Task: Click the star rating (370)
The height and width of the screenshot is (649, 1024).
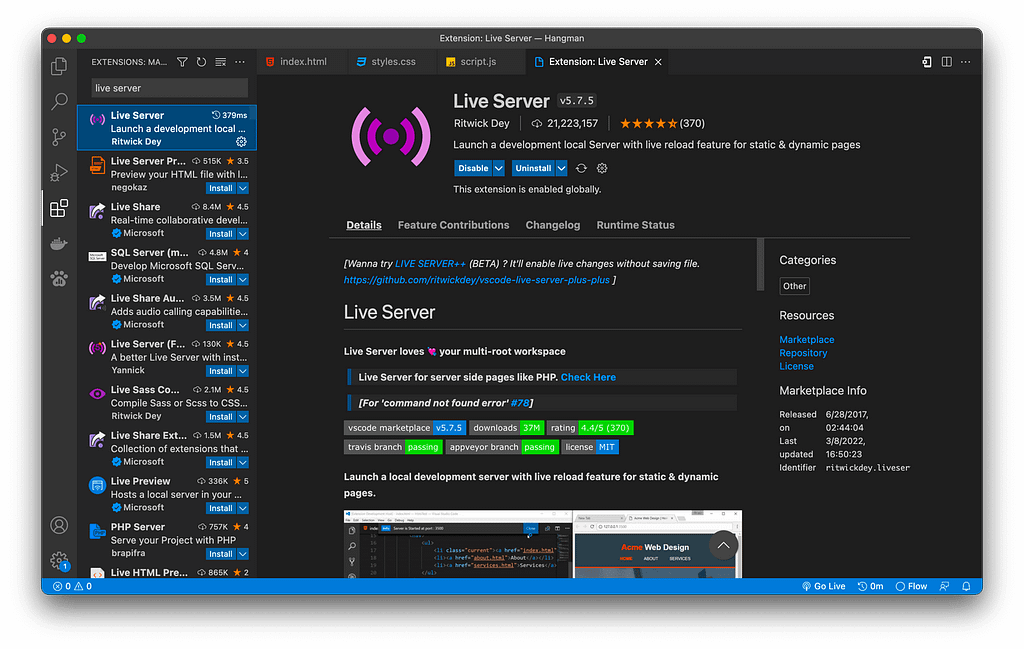Action: click(x=662, y=123)
